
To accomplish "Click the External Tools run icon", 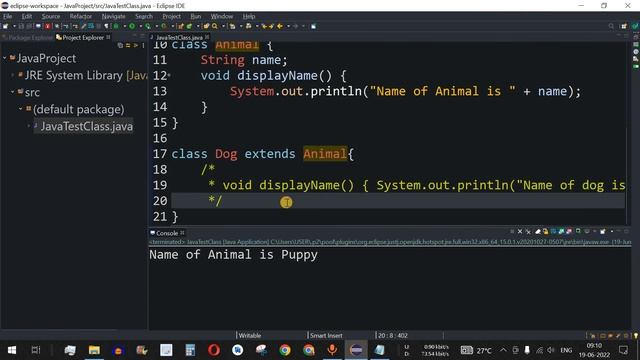I will [x=163, y=26].
